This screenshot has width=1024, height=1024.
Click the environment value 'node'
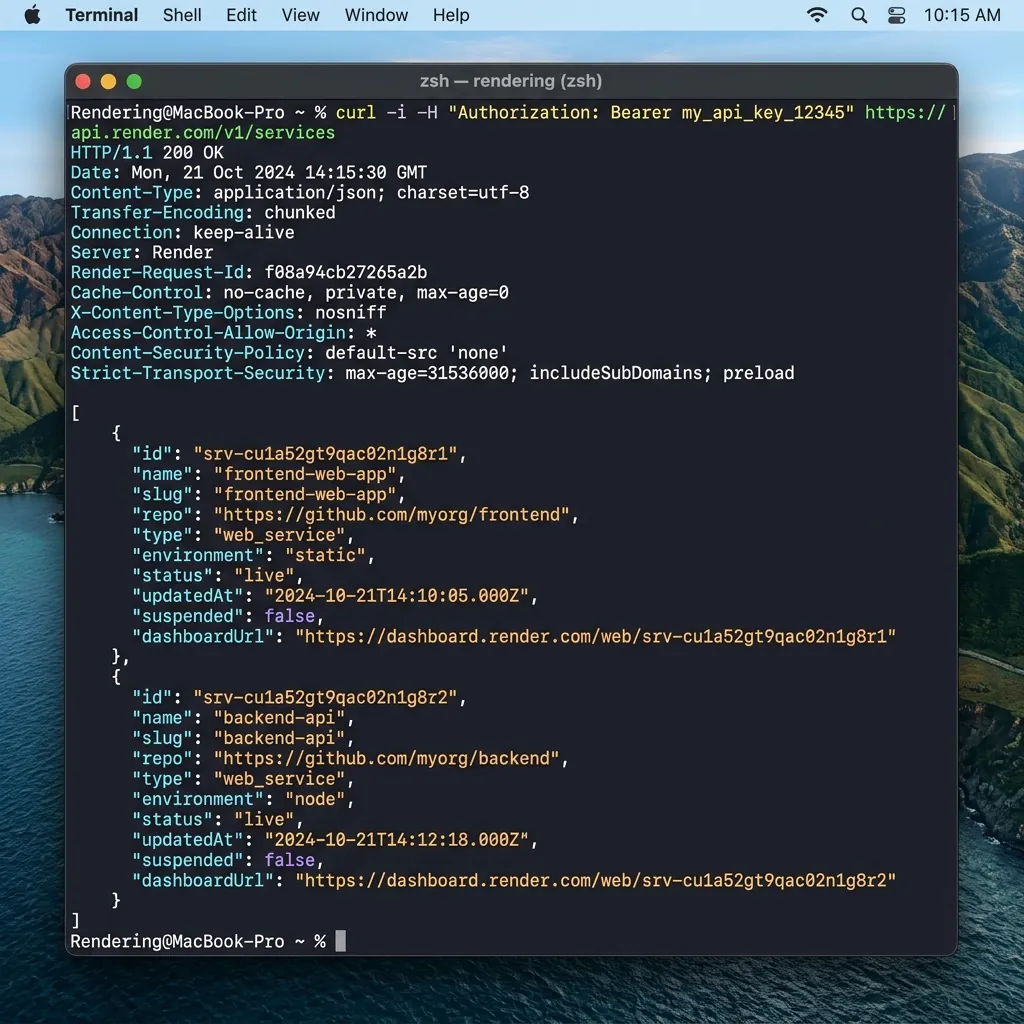coord(315,799)
